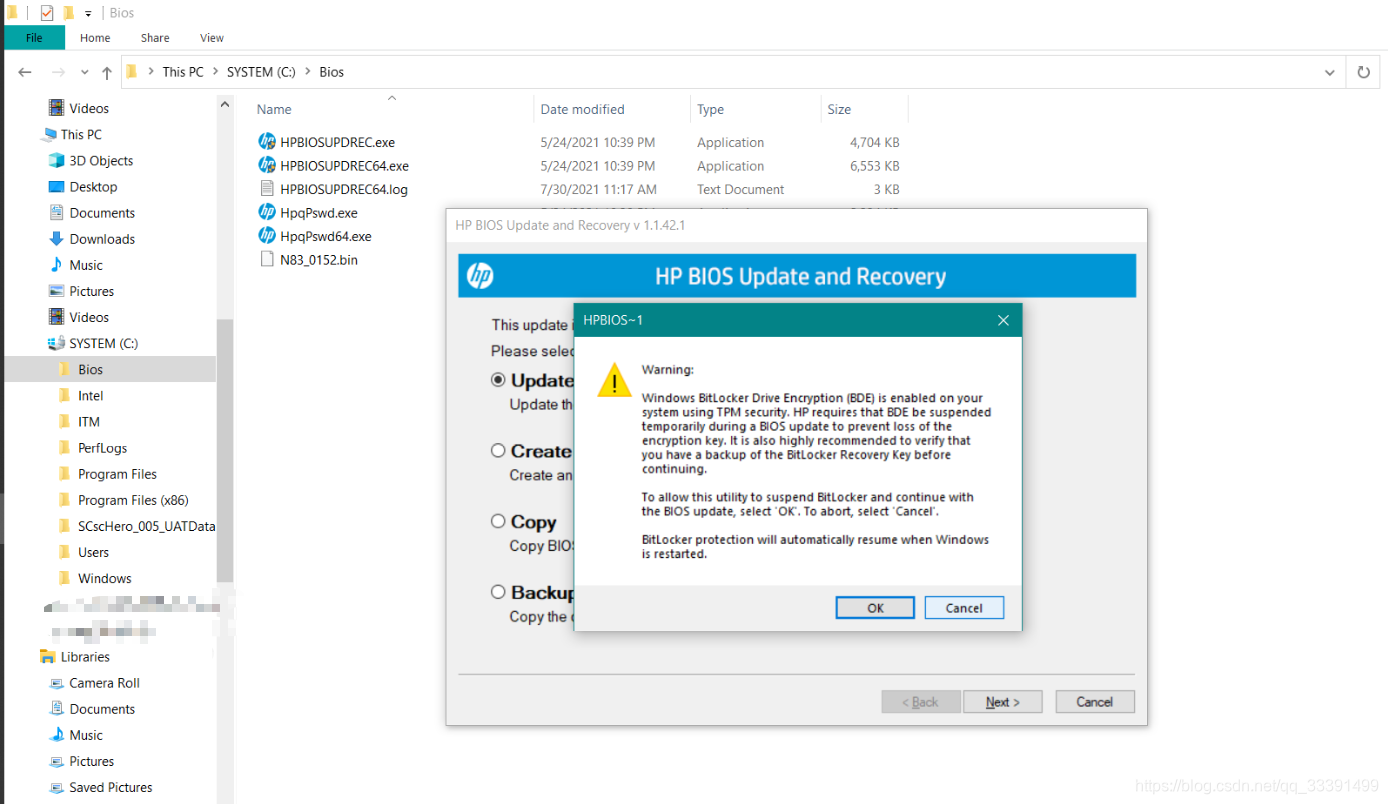Open the File ribbon tab

34,38
